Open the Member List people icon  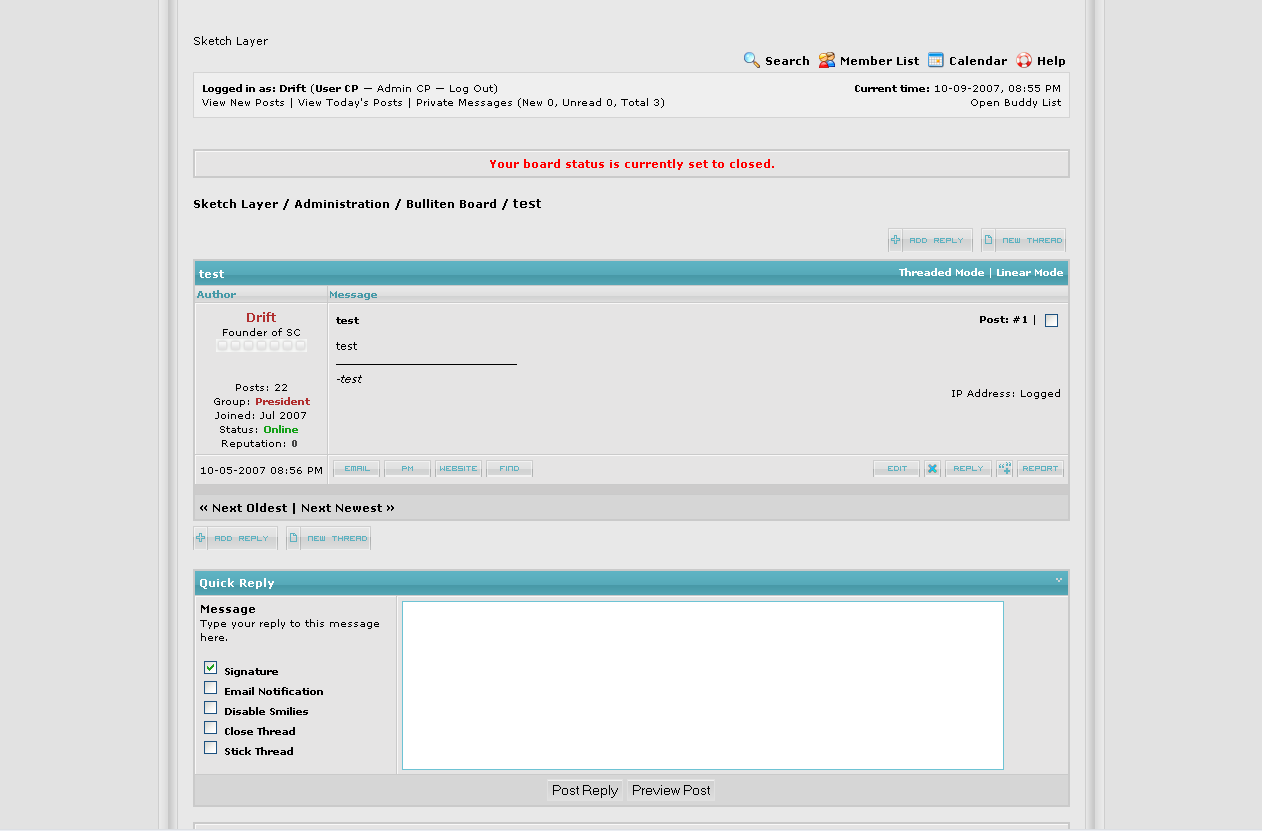[827, 60]
